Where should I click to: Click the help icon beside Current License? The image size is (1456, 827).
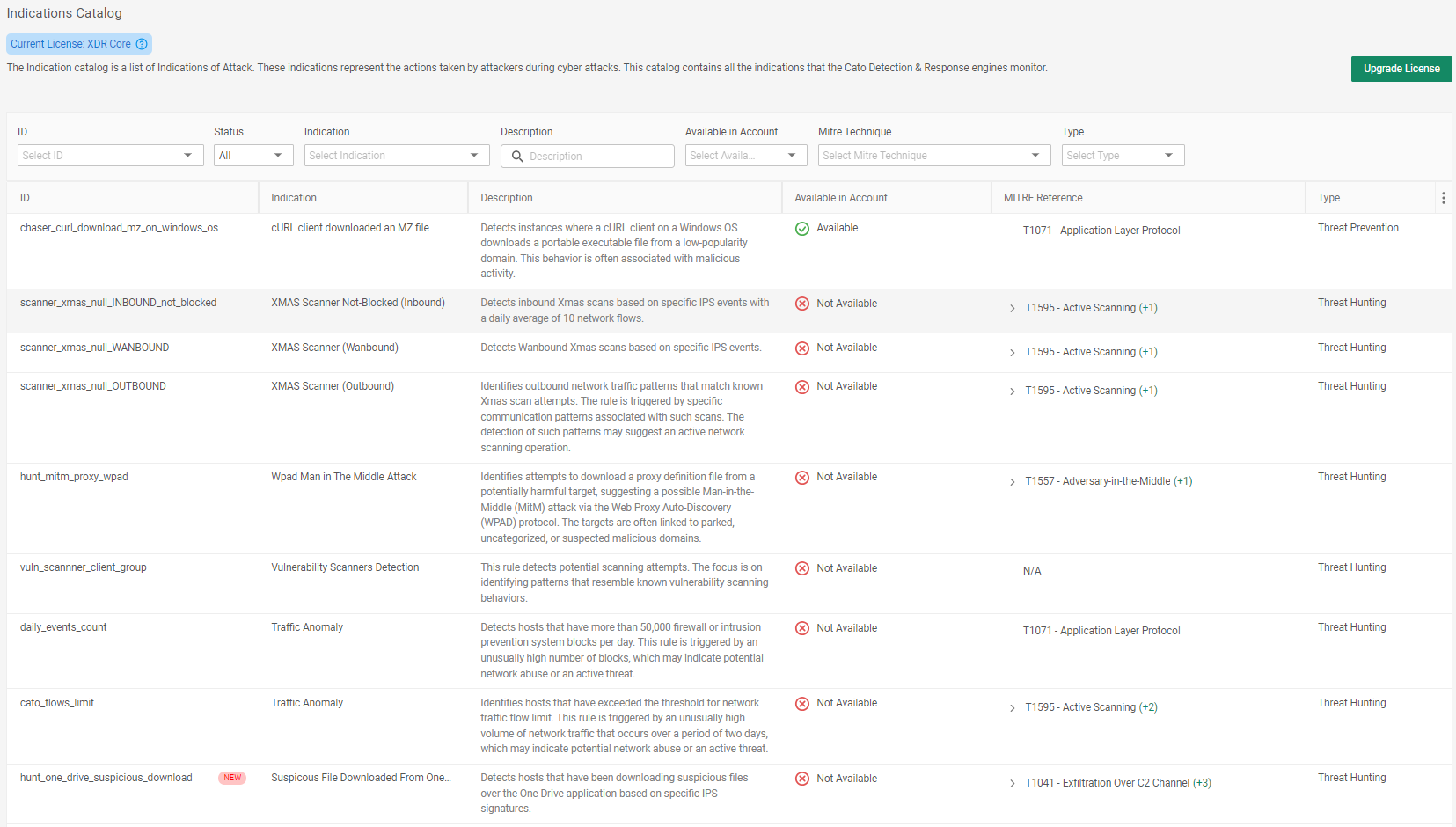(142, 44)
